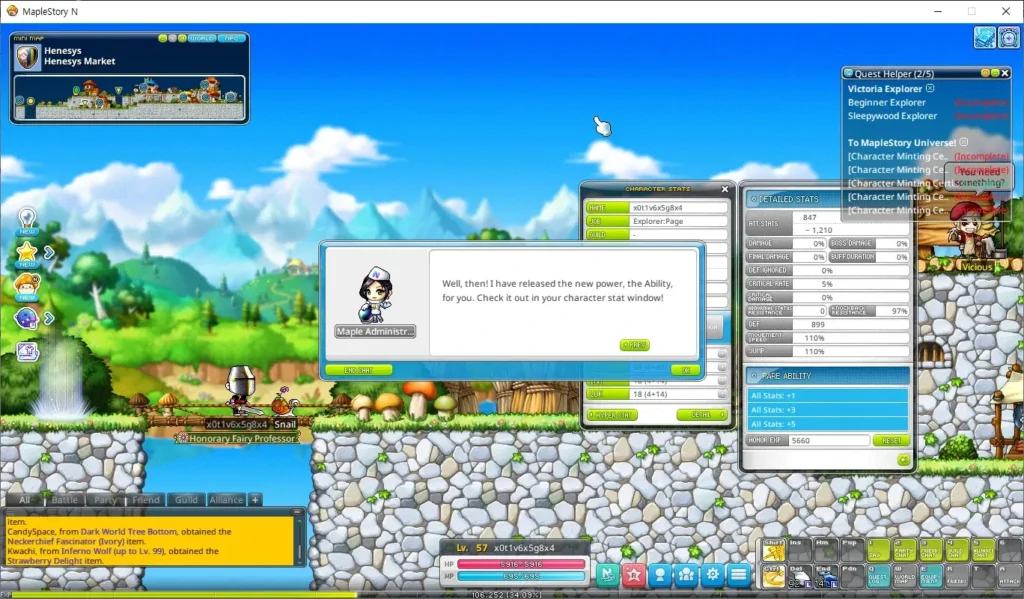Viewport: 1024px width, 599px height.
Task: Click the Alliance Chat quick slot
Action: coord(983,551)
